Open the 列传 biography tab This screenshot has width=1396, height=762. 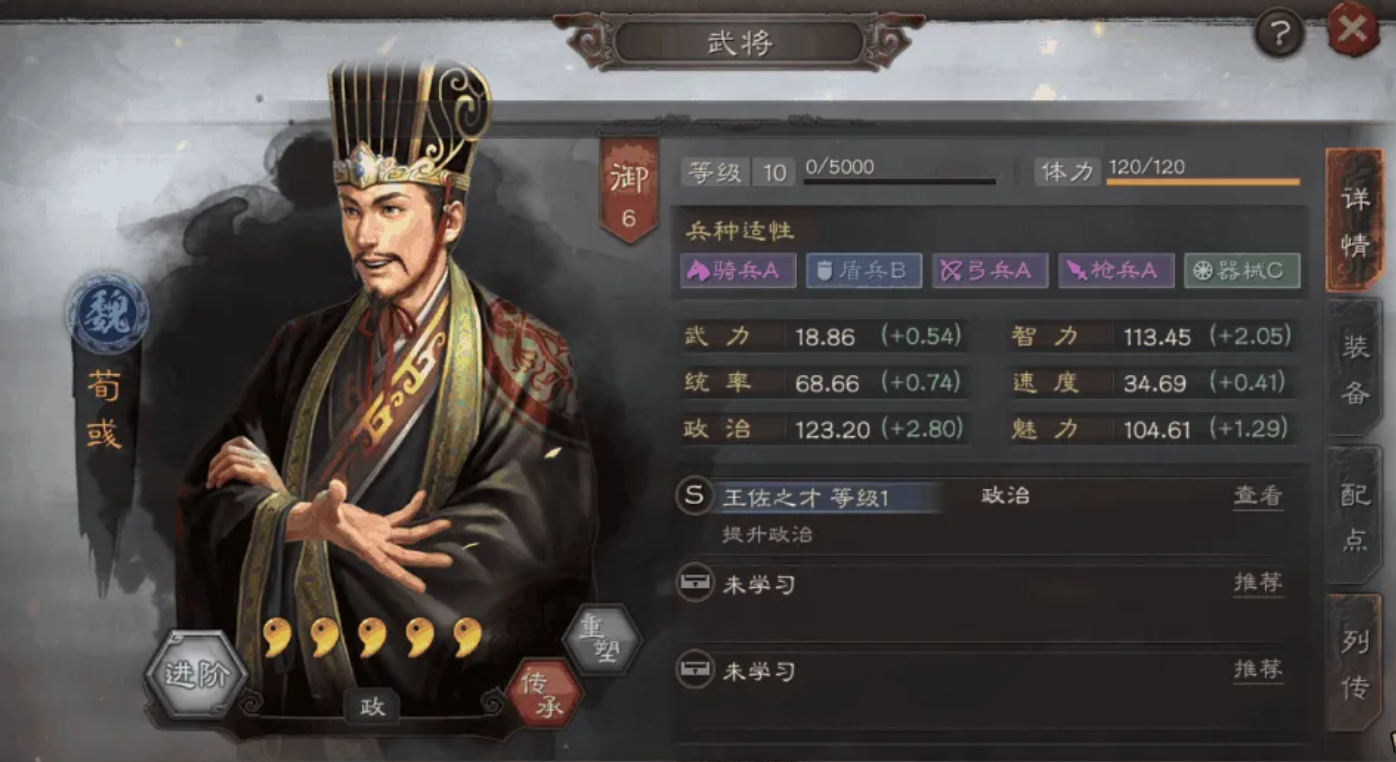coord(1354,662)
